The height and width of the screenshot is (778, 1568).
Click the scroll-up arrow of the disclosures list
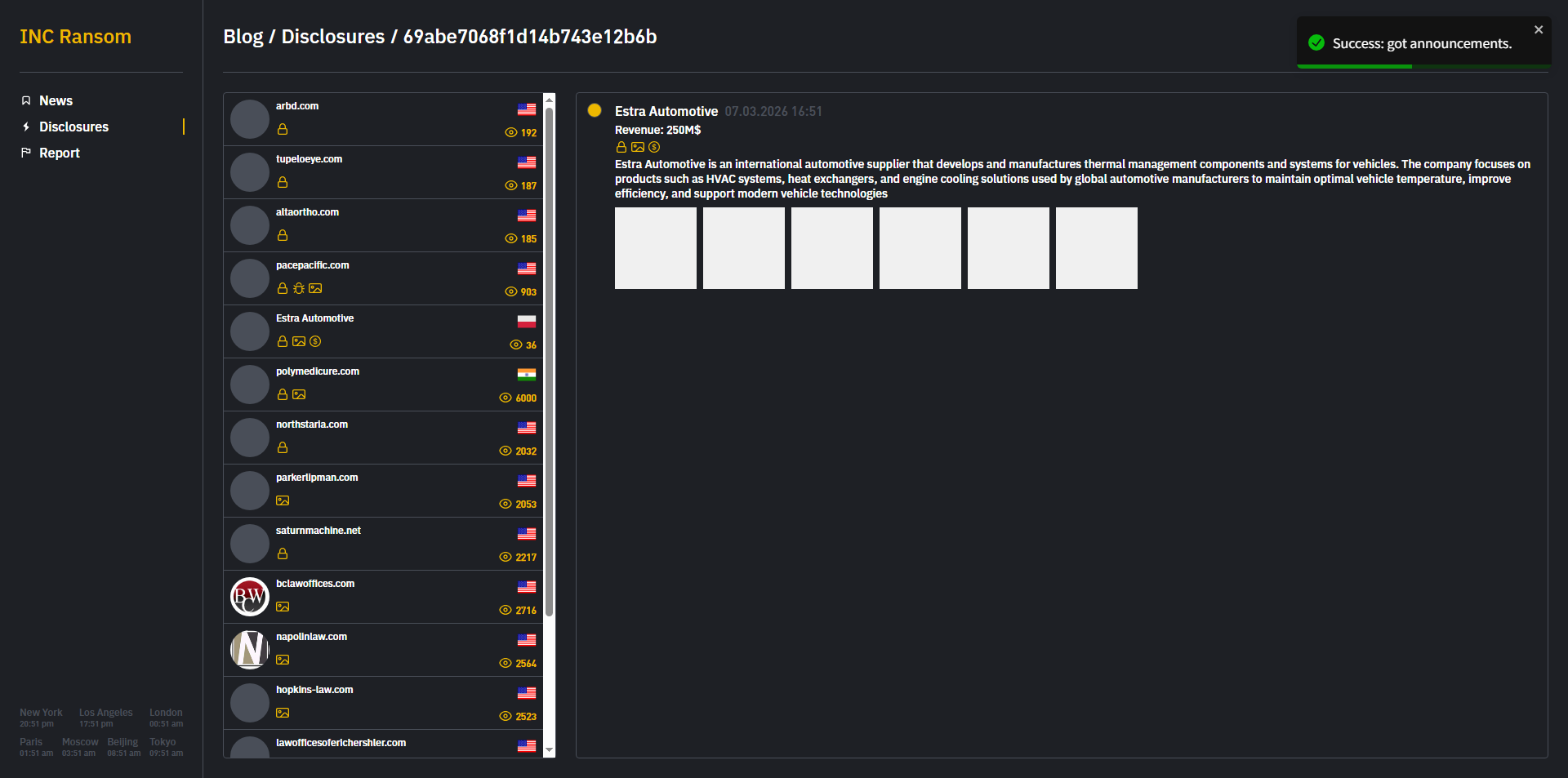[549, 100]
